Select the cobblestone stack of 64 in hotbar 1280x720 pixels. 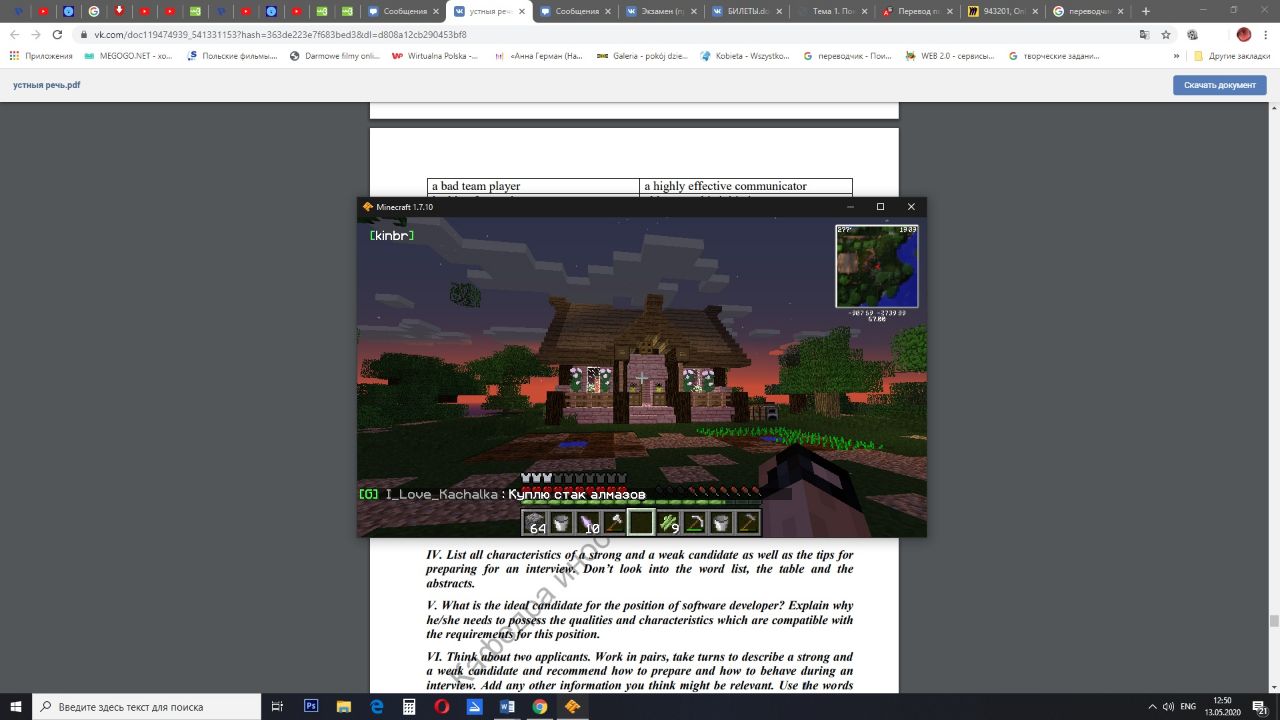point(535,523)
